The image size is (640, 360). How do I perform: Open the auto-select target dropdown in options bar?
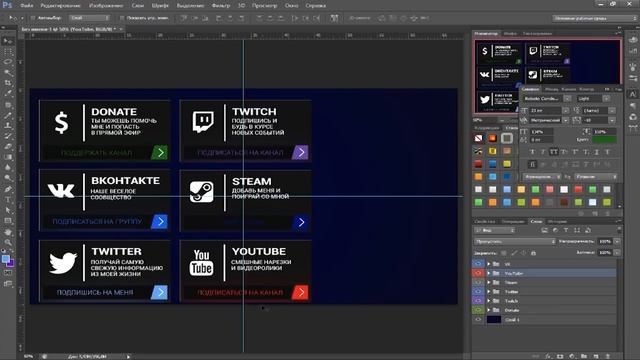[89, 18]
